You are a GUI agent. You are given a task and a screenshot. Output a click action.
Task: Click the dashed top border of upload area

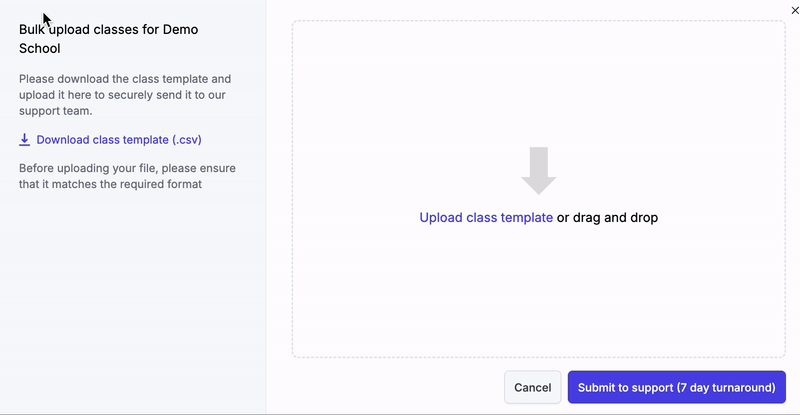tap(539, 21)
